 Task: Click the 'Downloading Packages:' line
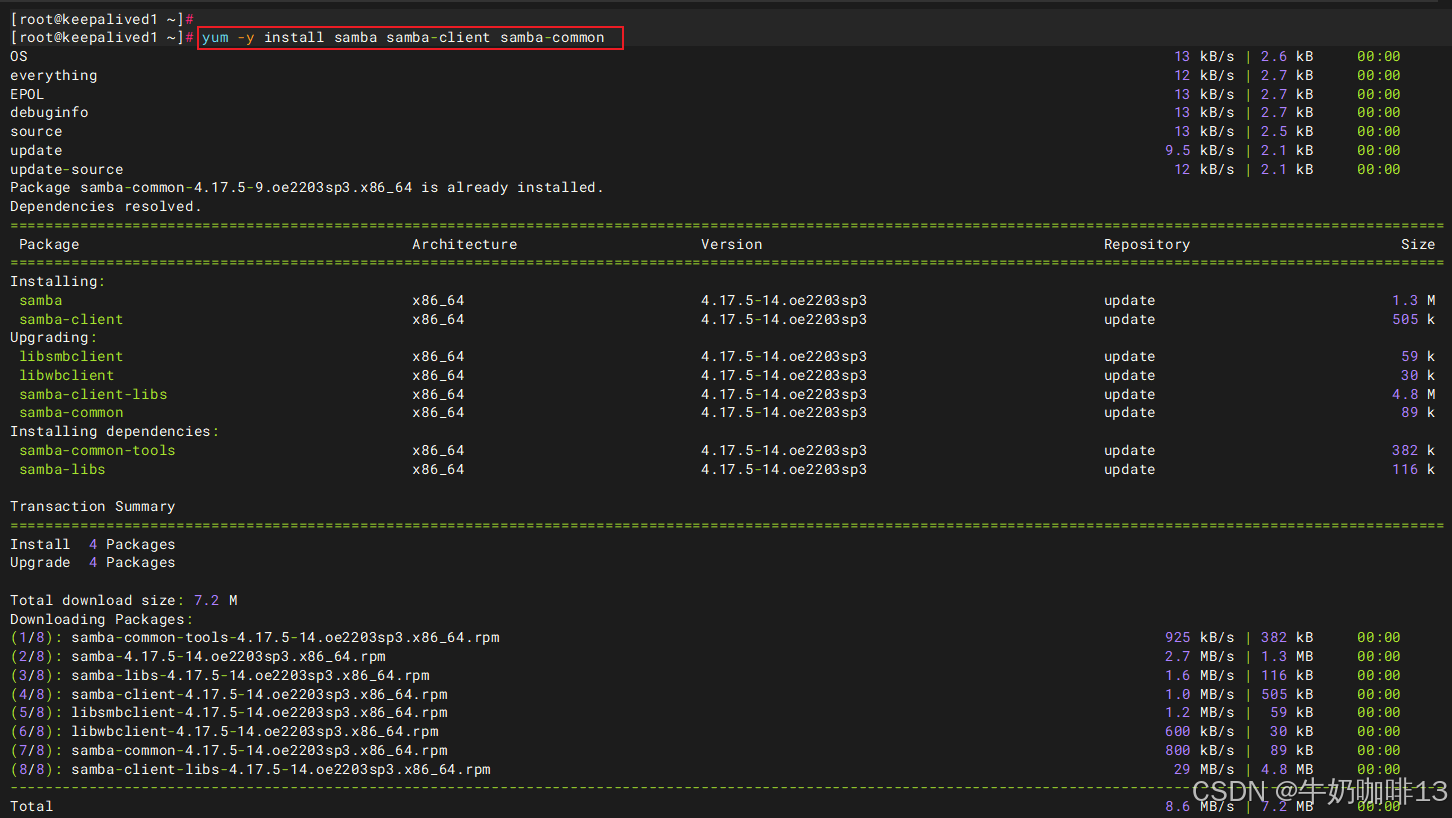[x=102, y=620]
